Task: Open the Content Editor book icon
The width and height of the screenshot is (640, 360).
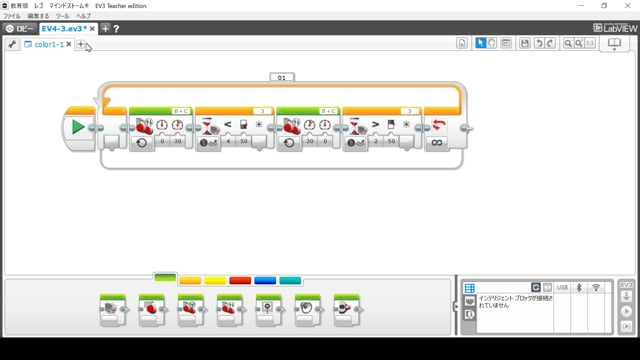Action: [614, 43]
